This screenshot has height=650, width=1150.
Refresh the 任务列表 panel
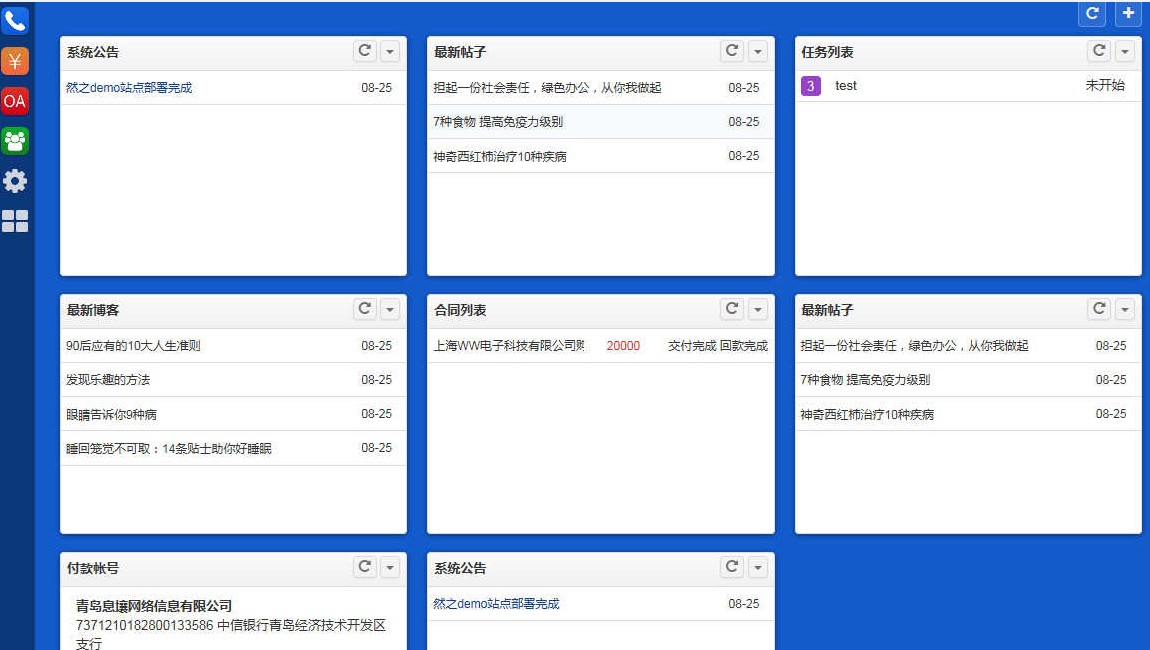click(x=1100, y=51)
